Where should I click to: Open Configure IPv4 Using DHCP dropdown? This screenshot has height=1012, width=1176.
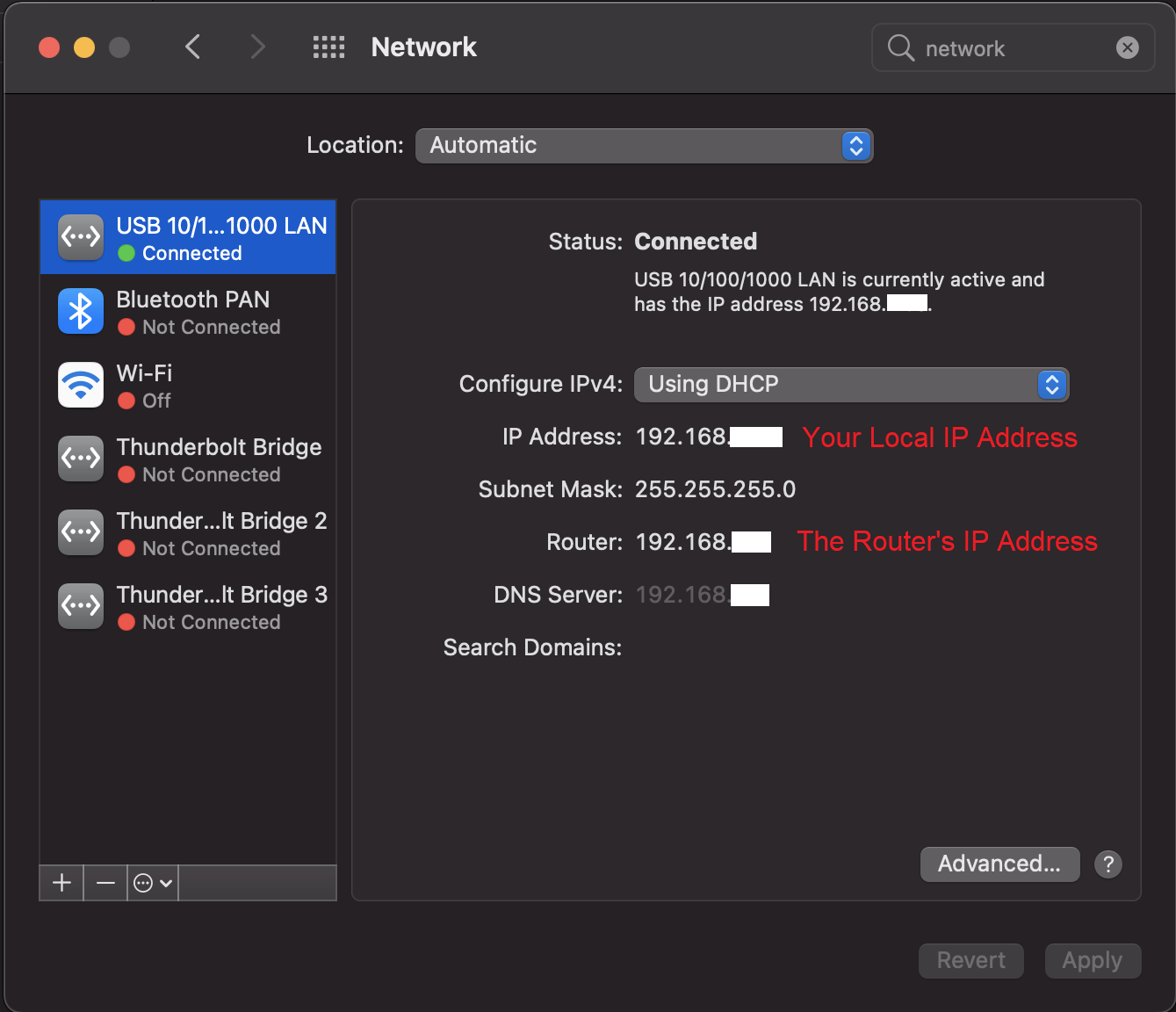pos(851,385)
